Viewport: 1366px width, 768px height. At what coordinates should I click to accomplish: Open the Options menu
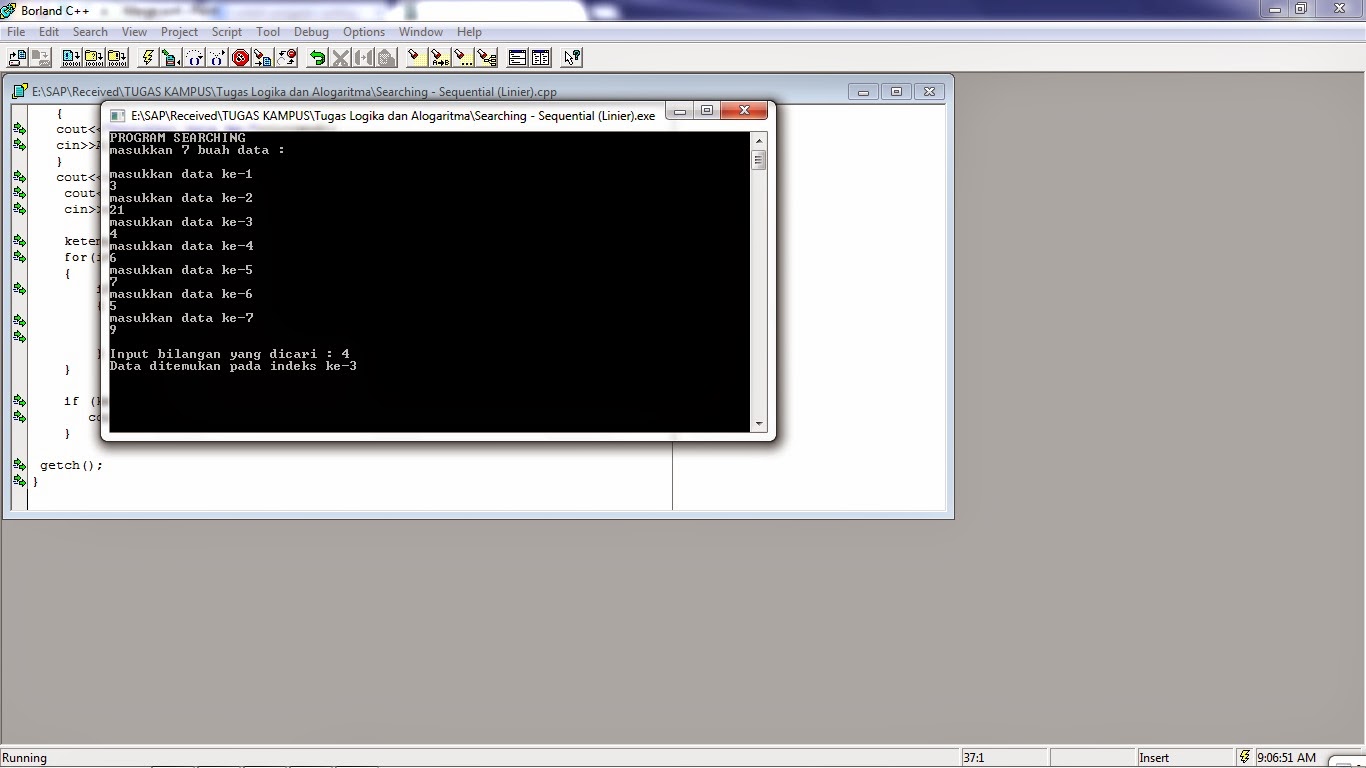[363, 31]
